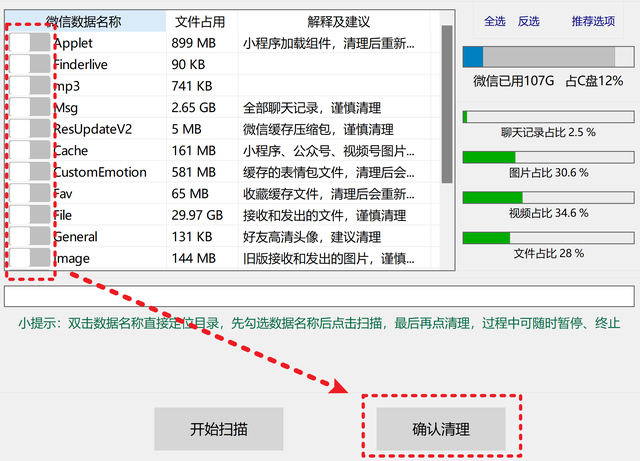Click the 全部聊天记录，谨慎清理 description
640x461 pixels.
click(312, 108)
